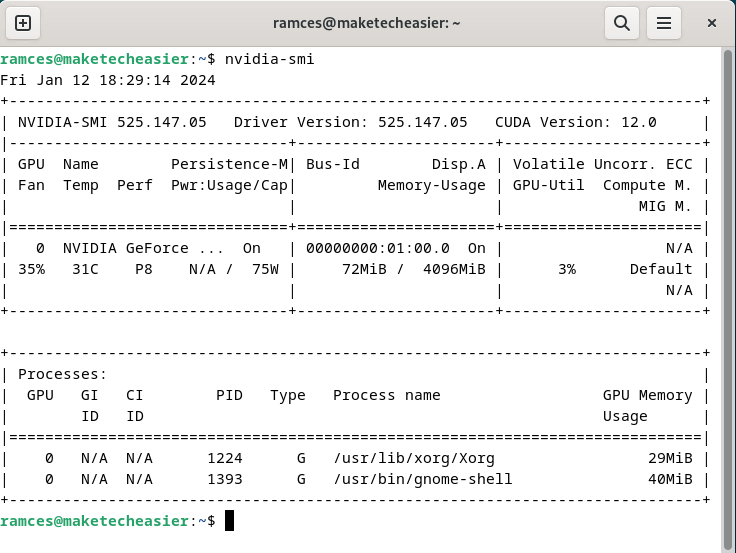Click the Compute M. header
Viewport: 736px width, 553px height.
pyautogui.click(x=647, y=185)
